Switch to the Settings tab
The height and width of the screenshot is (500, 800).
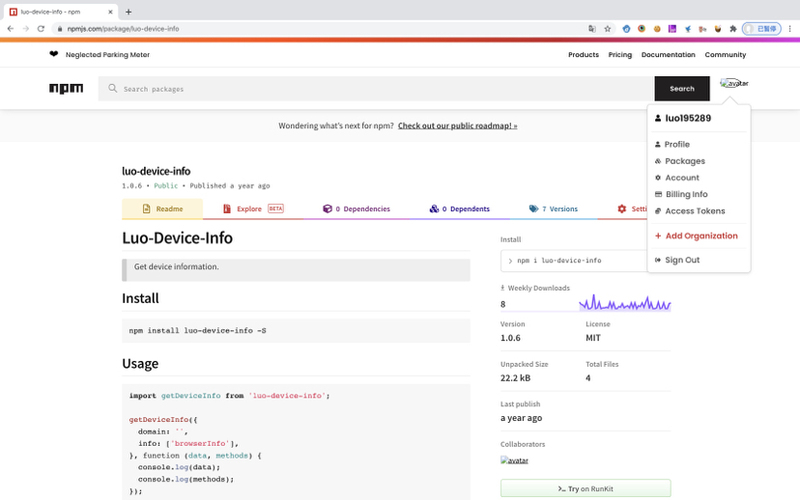[632, 209]
